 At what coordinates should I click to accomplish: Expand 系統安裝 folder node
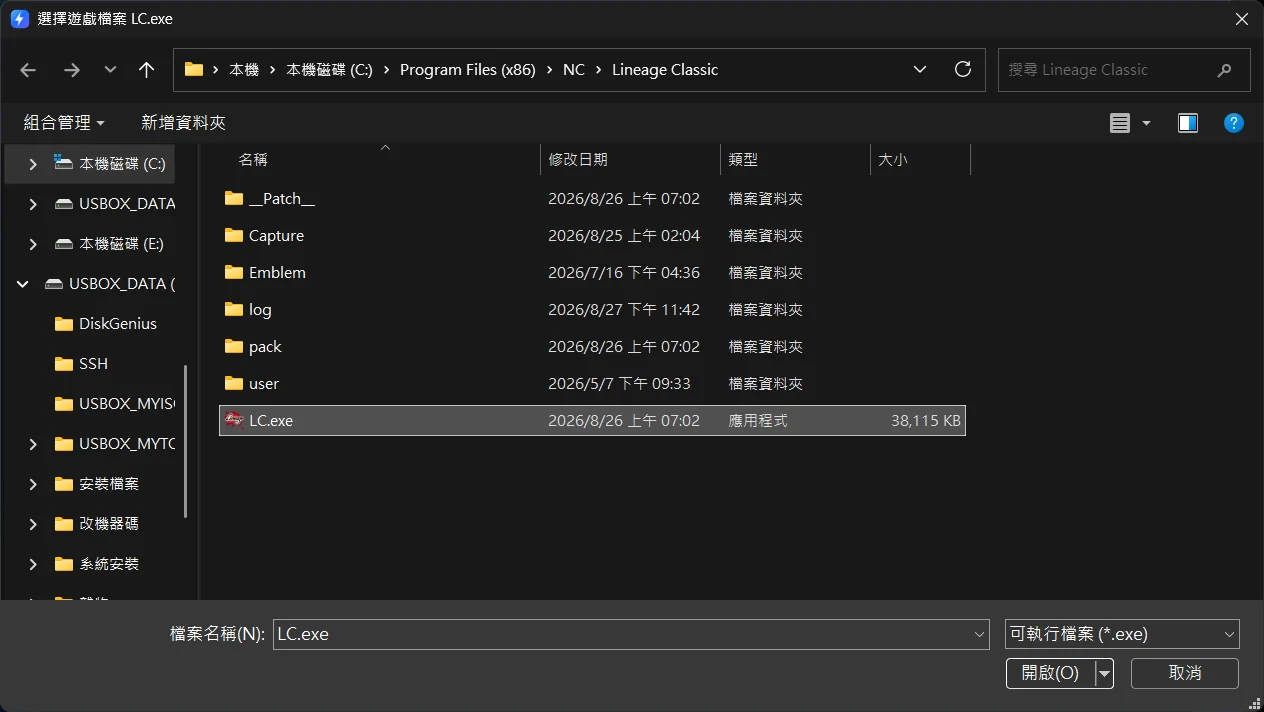click(33, 564)
